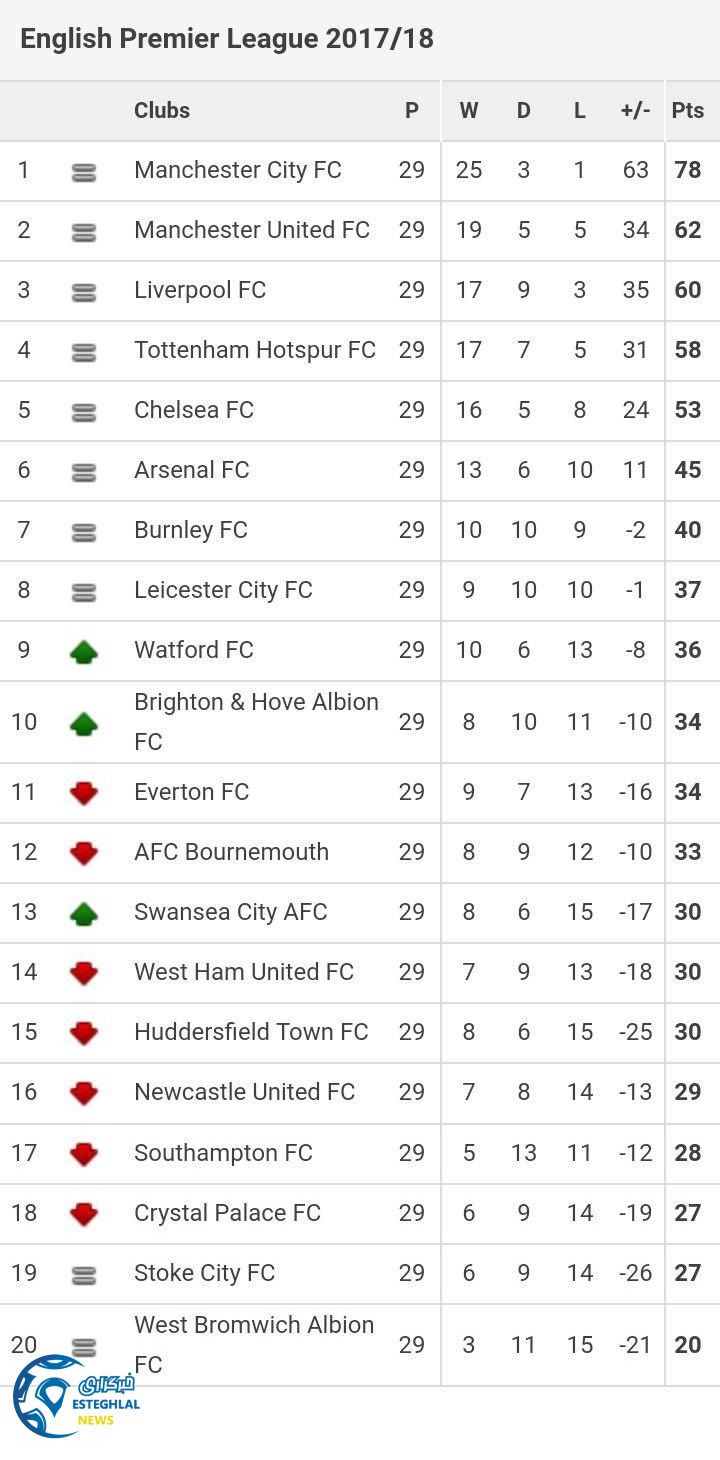Viewport: 720px width, 1460px height.
Task: Open Tottenham Hotspur FC club link
Action: coord(255,350)
